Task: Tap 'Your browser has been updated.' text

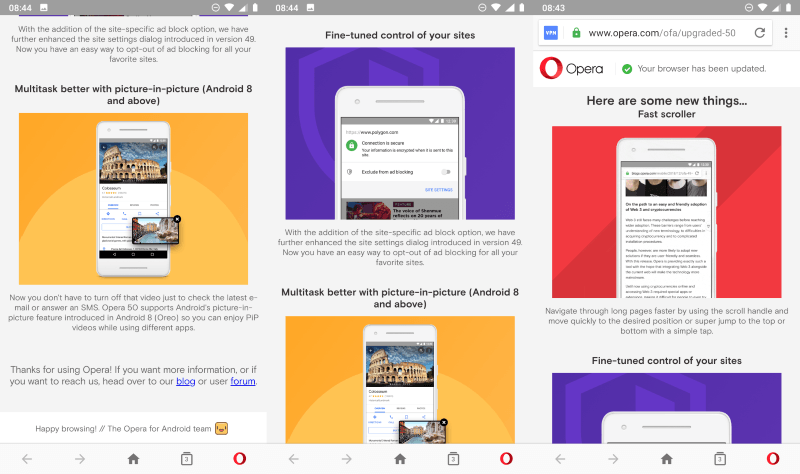Action: [702, 69]
